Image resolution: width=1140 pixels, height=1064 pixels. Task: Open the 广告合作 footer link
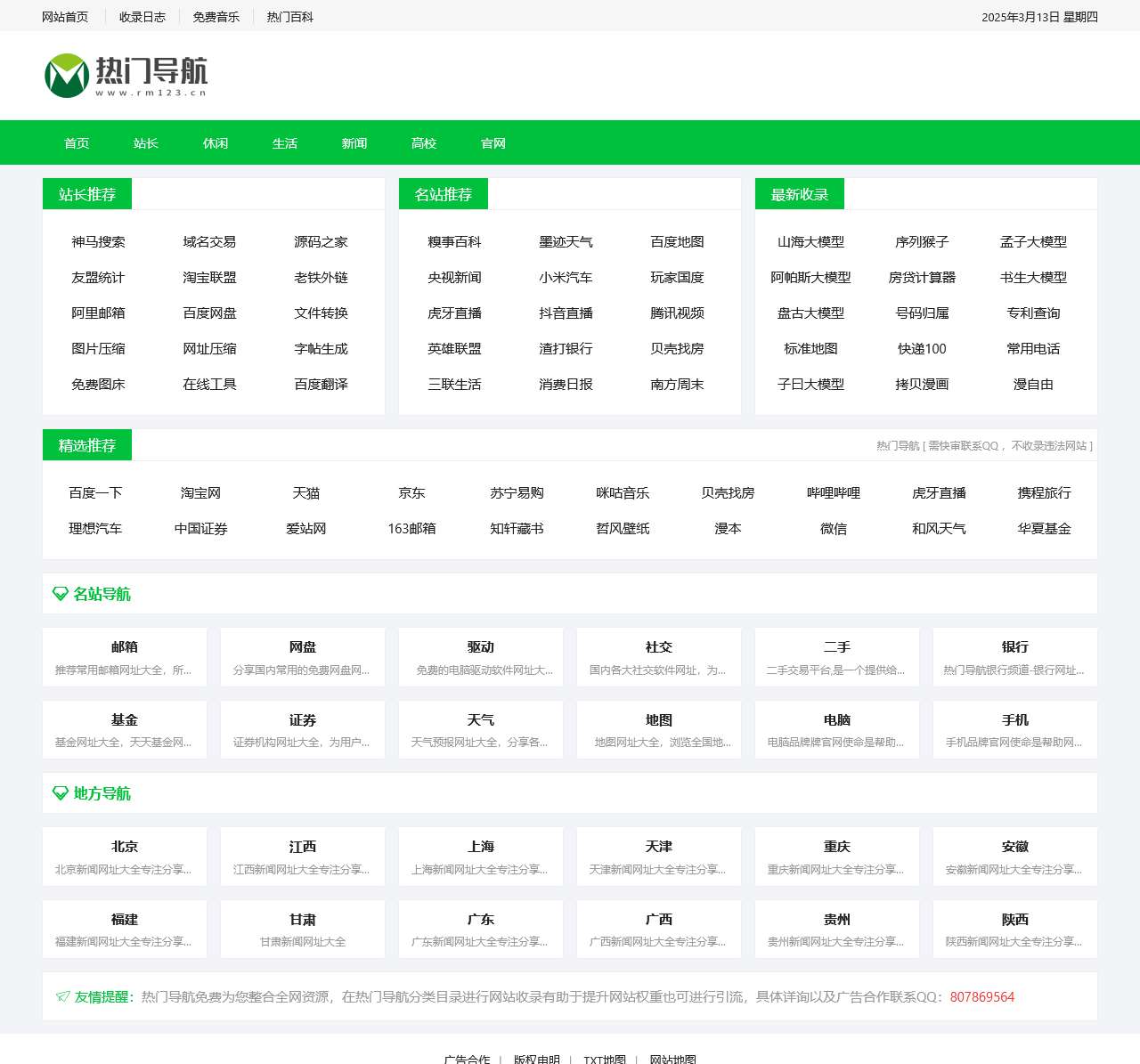pos(467,1060)
